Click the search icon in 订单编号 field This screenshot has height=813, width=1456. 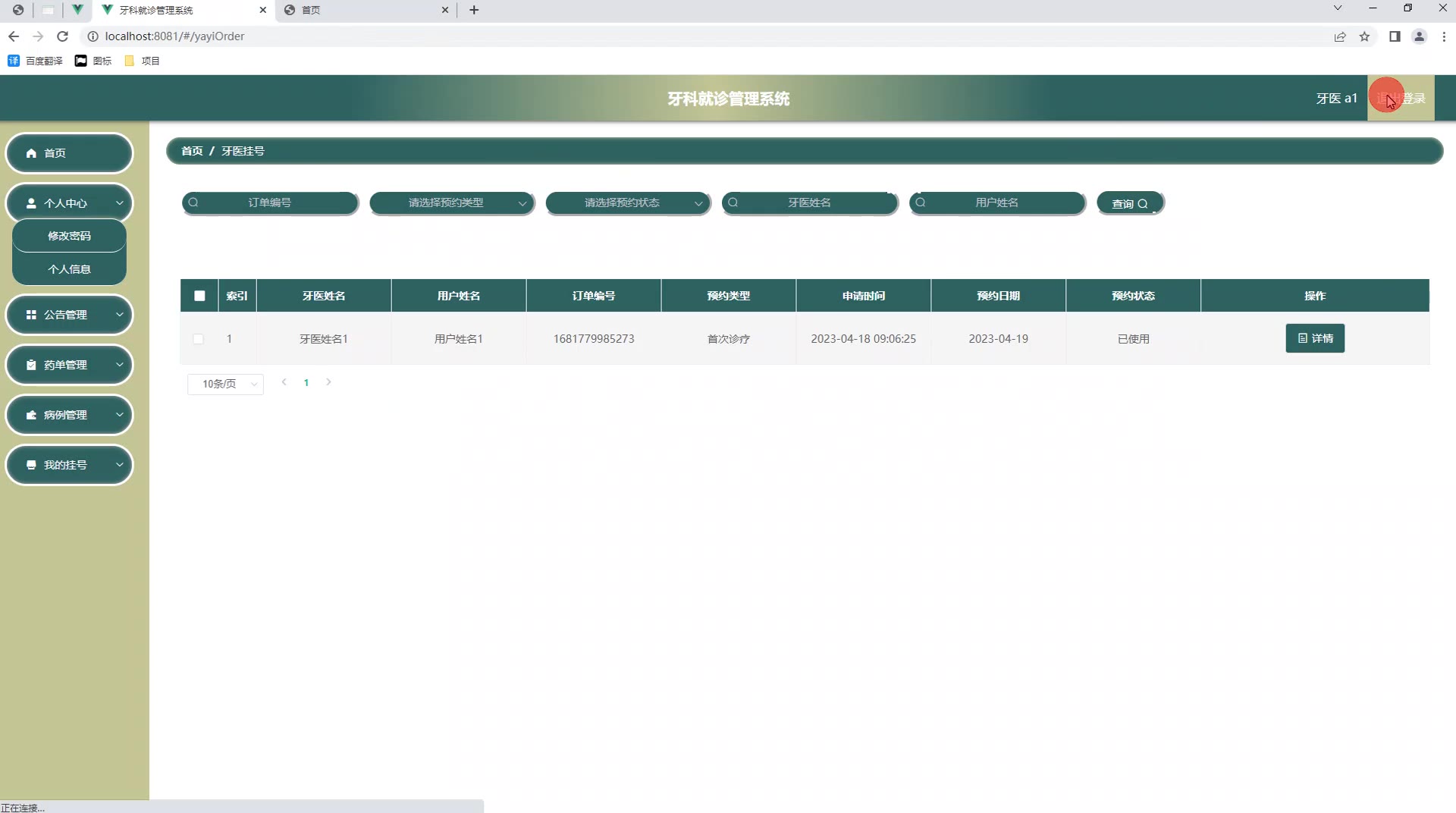click(193, 202)
